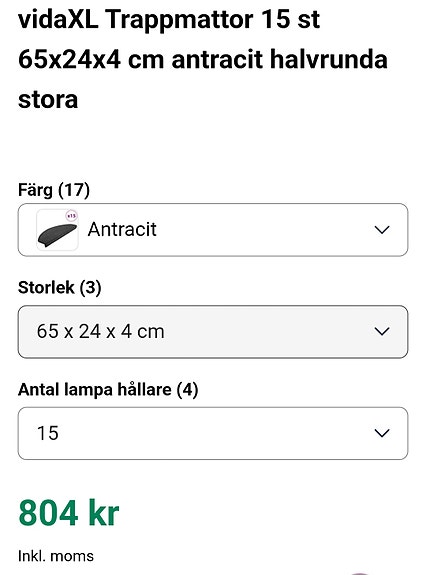Click the 65 x 24 x 4 cm value
The height and width of the screenshot is (575, 426).
(x=100, y=332)
